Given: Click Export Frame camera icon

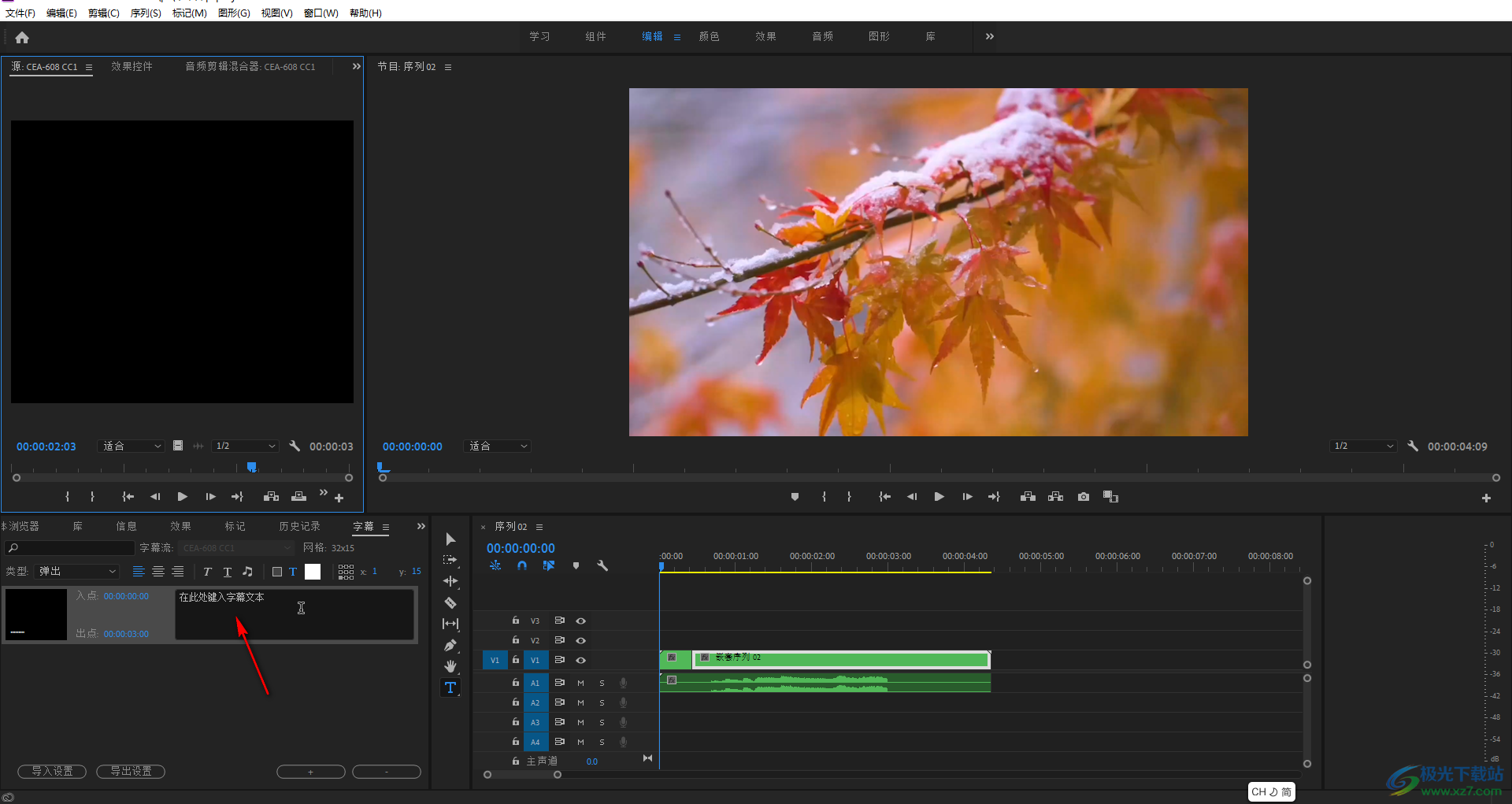Looking at the screenshot, I should [1084, 497].
